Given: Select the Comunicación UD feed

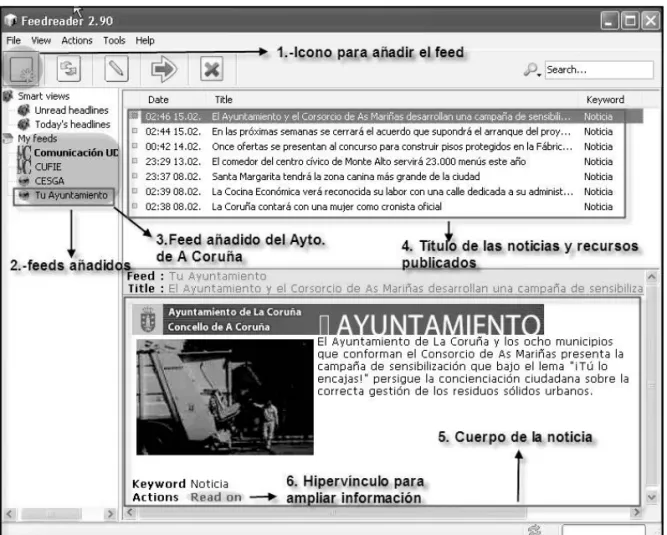Looking at the screenshot, I should [x=76, y=152].
